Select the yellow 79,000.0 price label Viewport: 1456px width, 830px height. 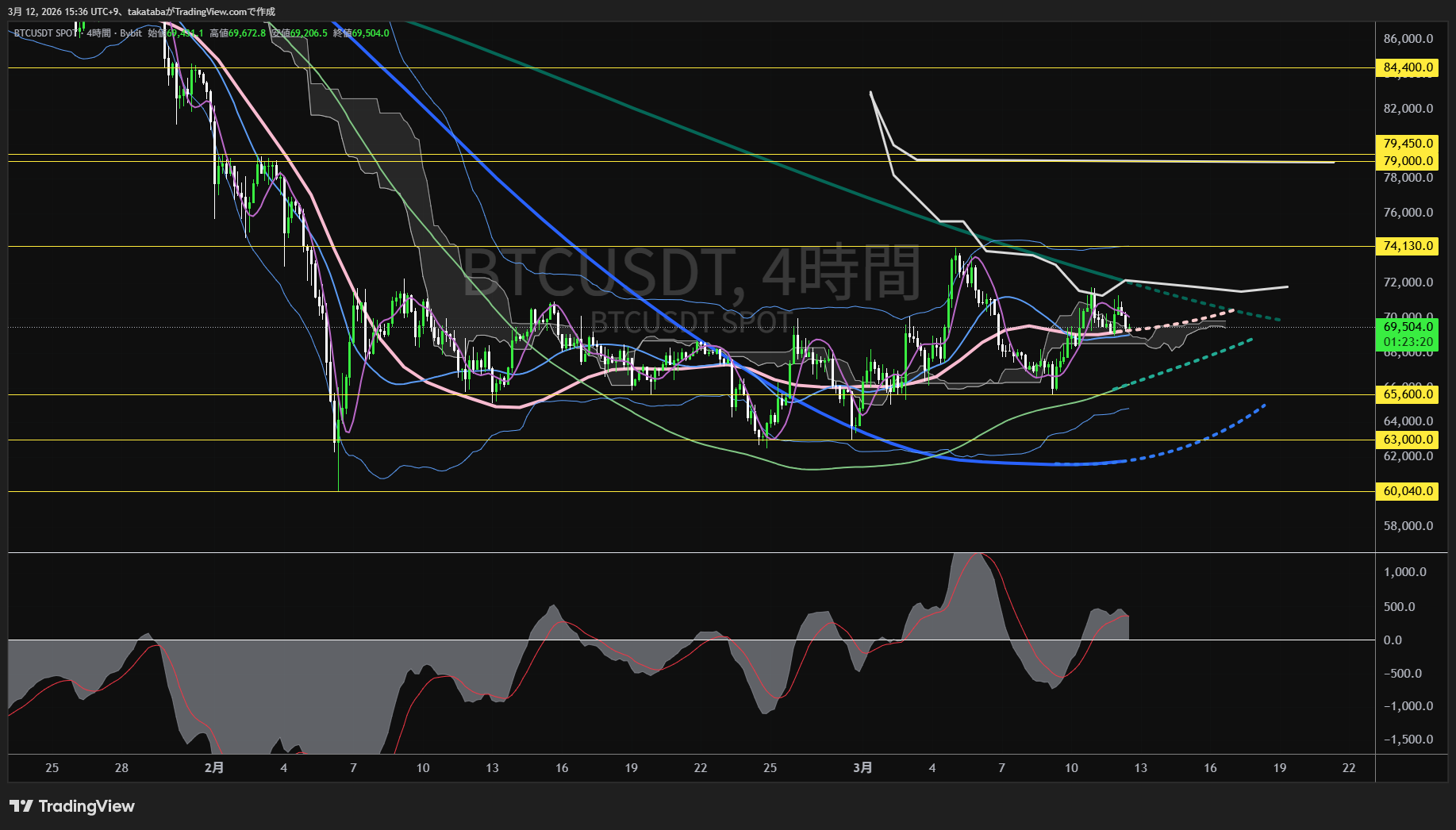coord(1408,161)
